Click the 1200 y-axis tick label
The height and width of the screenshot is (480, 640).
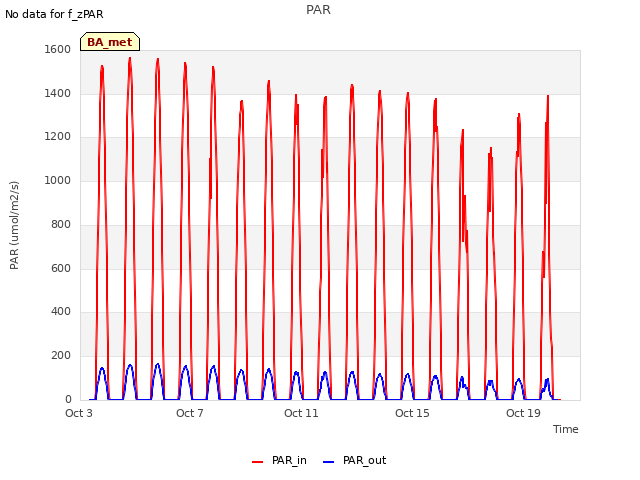pyautogui.click(x=58, y=136)
